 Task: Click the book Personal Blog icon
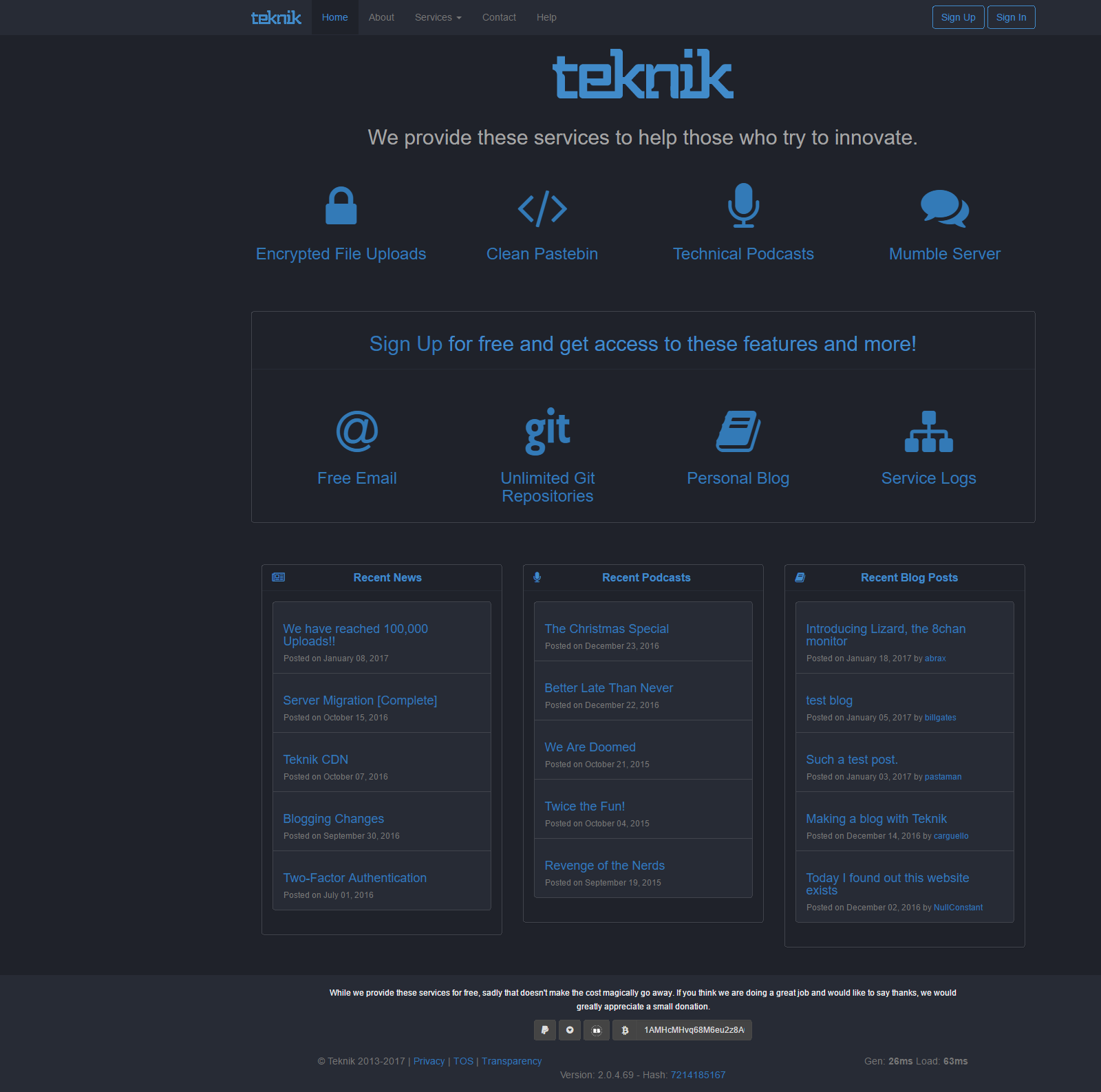pyautogui.click(x=738, y=431)
